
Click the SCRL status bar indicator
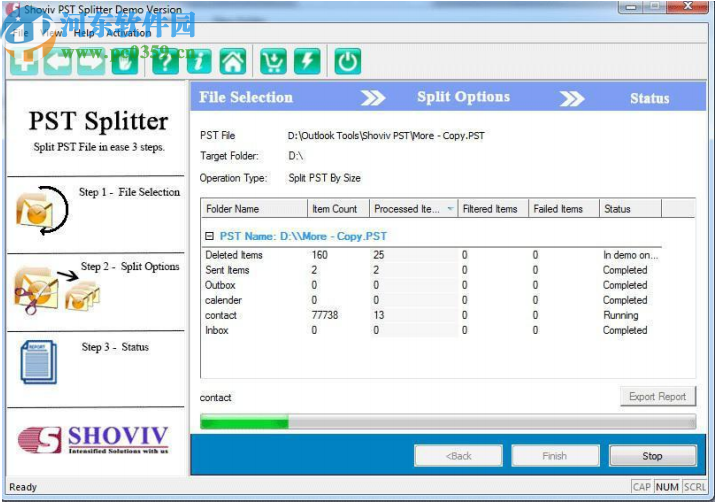(x=695, y=487)
